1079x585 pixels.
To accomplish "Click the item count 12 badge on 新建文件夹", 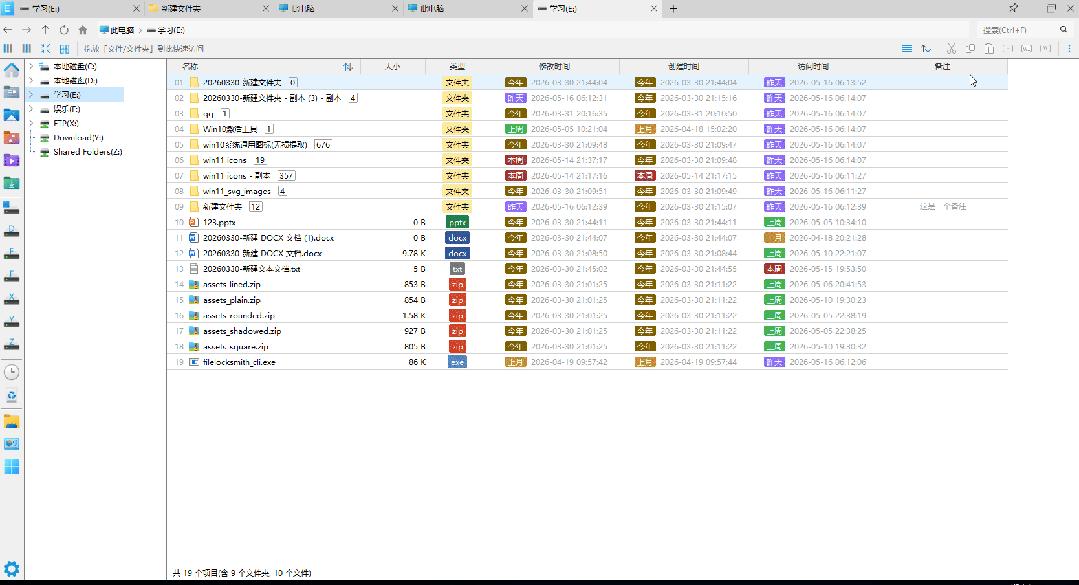I will [255, 206].
